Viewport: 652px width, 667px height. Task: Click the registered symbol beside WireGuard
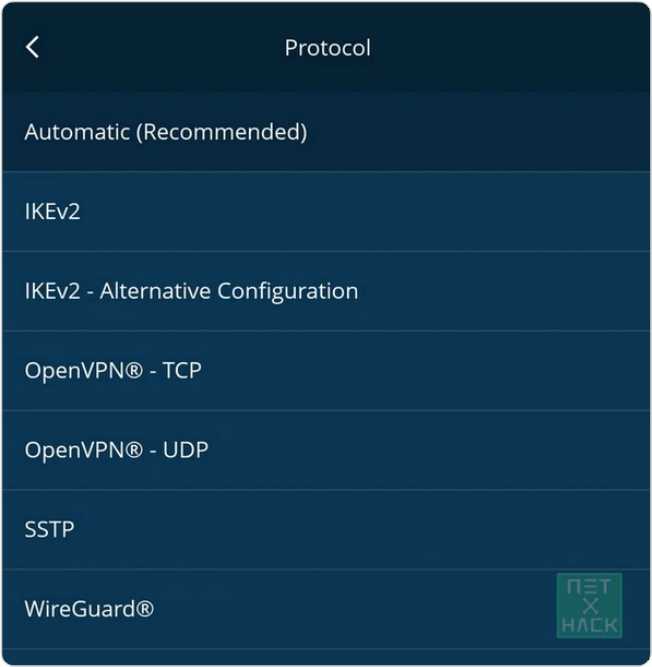(x=145, y=608)
